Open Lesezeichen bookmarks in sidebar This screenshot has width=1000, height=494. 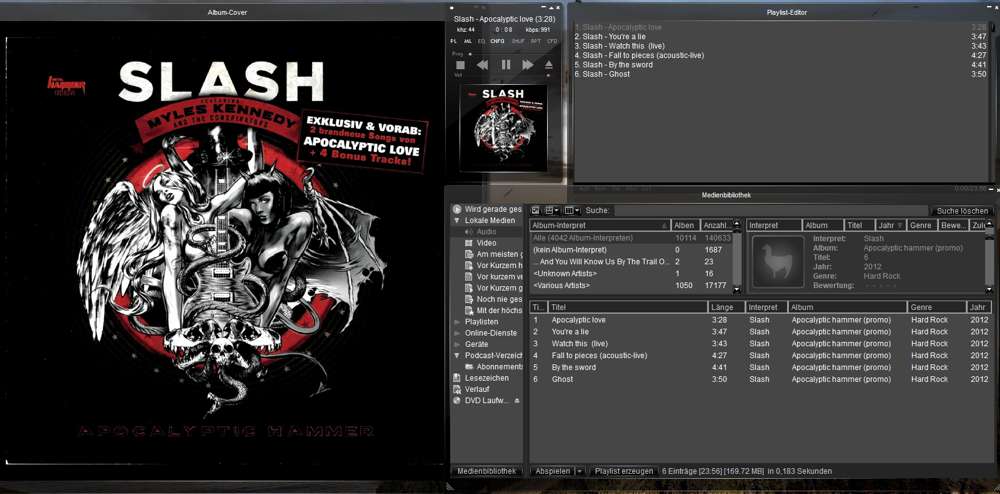coord(486,378)
